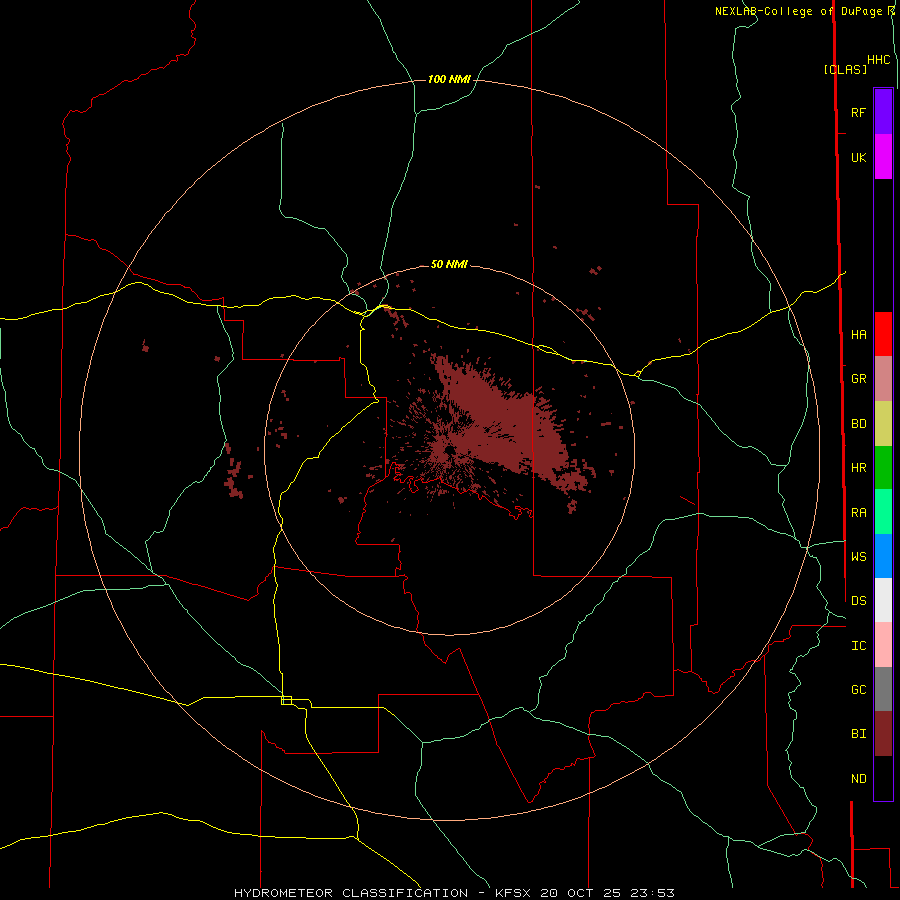Click the WS legend label
Viewport: 900px width, 900px height.
coord(858,556)
